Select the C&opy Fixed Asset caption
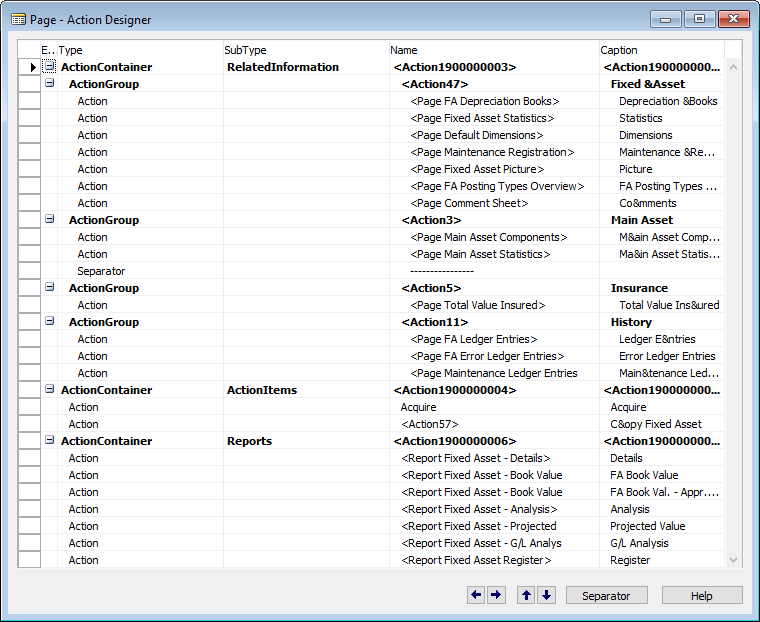Screen dimensions: 760x622 662,424
